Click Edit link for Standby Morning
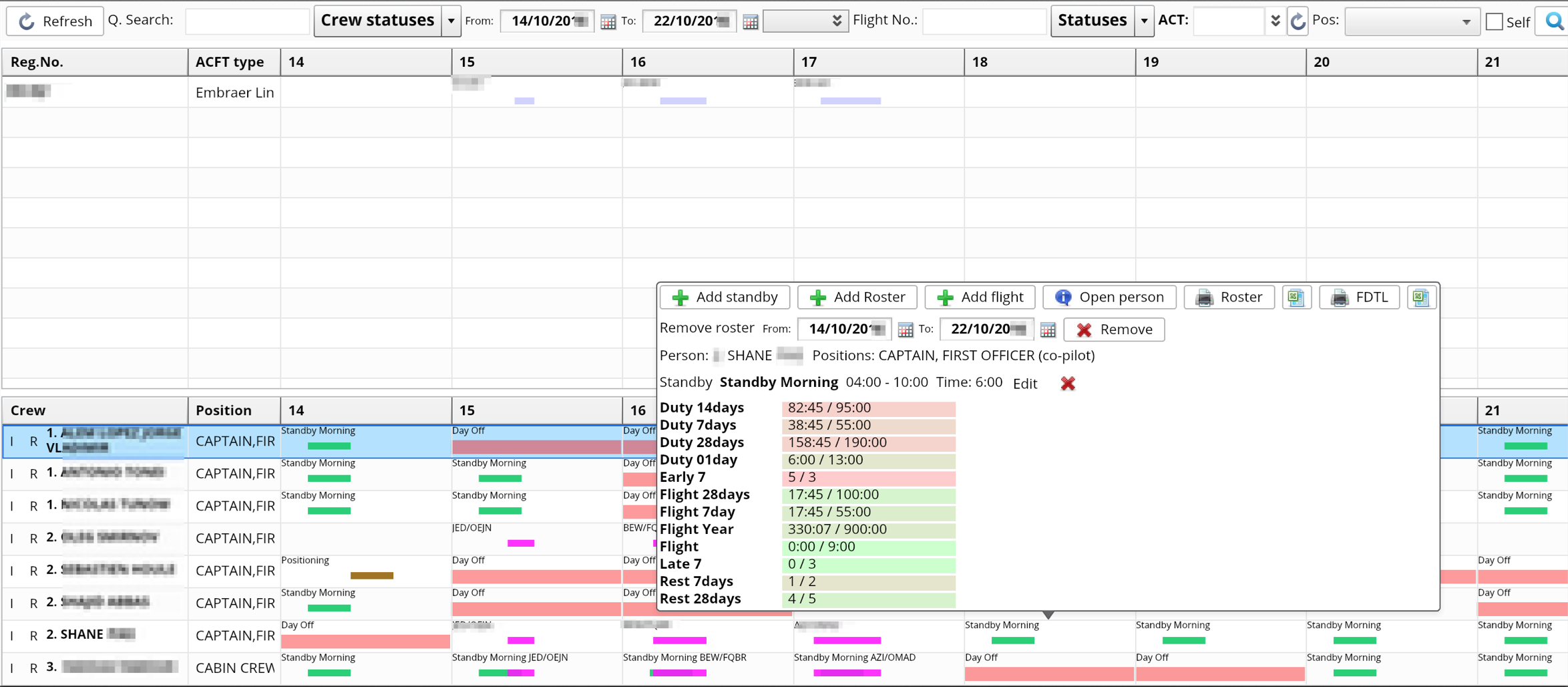1568x687 pixels. pyautogui.click(x=1024, y=383)
